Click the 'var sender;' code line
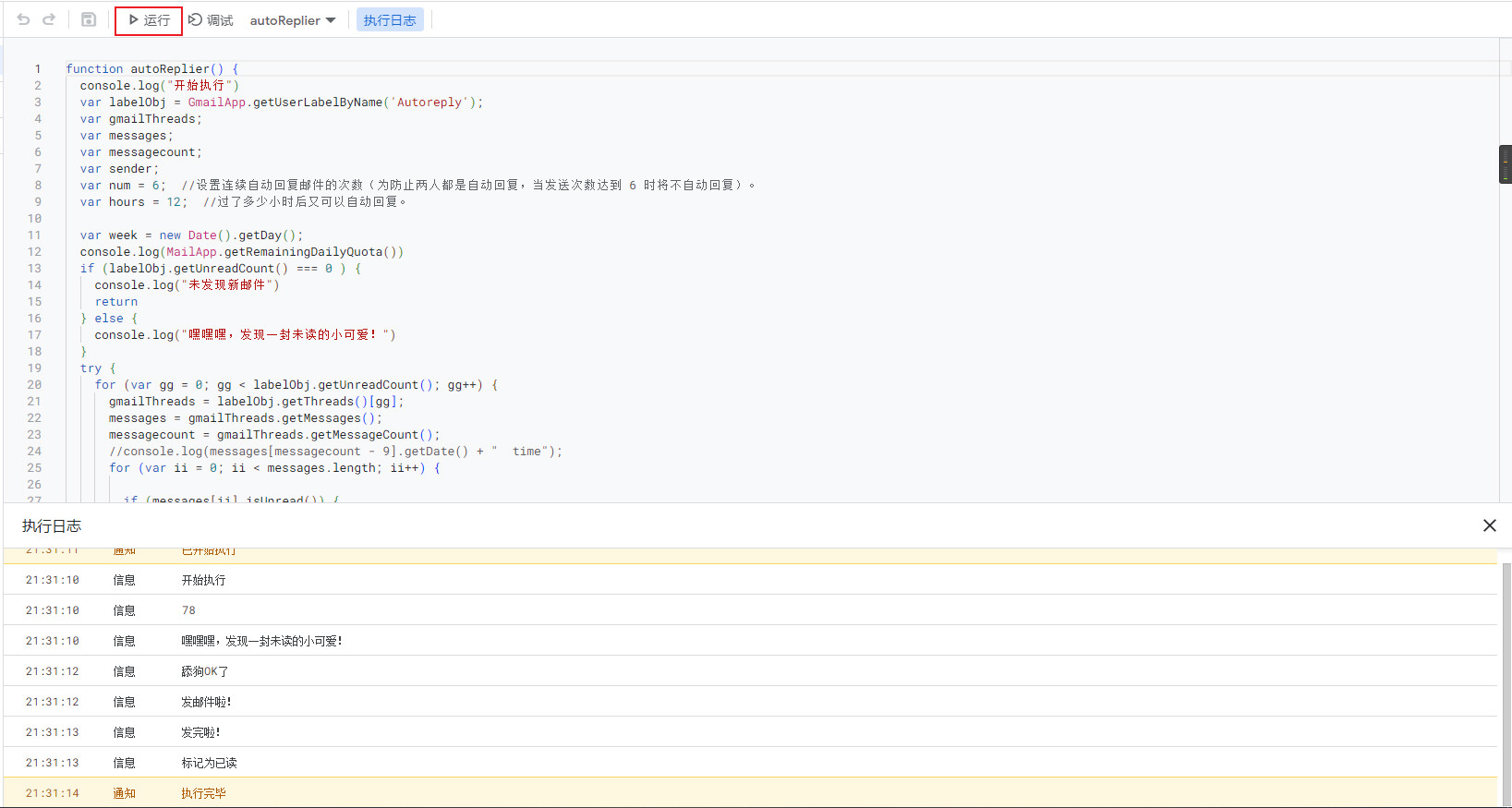This screenshot has width=1512, height=808. pyautogui.click(x=119, y=169)
